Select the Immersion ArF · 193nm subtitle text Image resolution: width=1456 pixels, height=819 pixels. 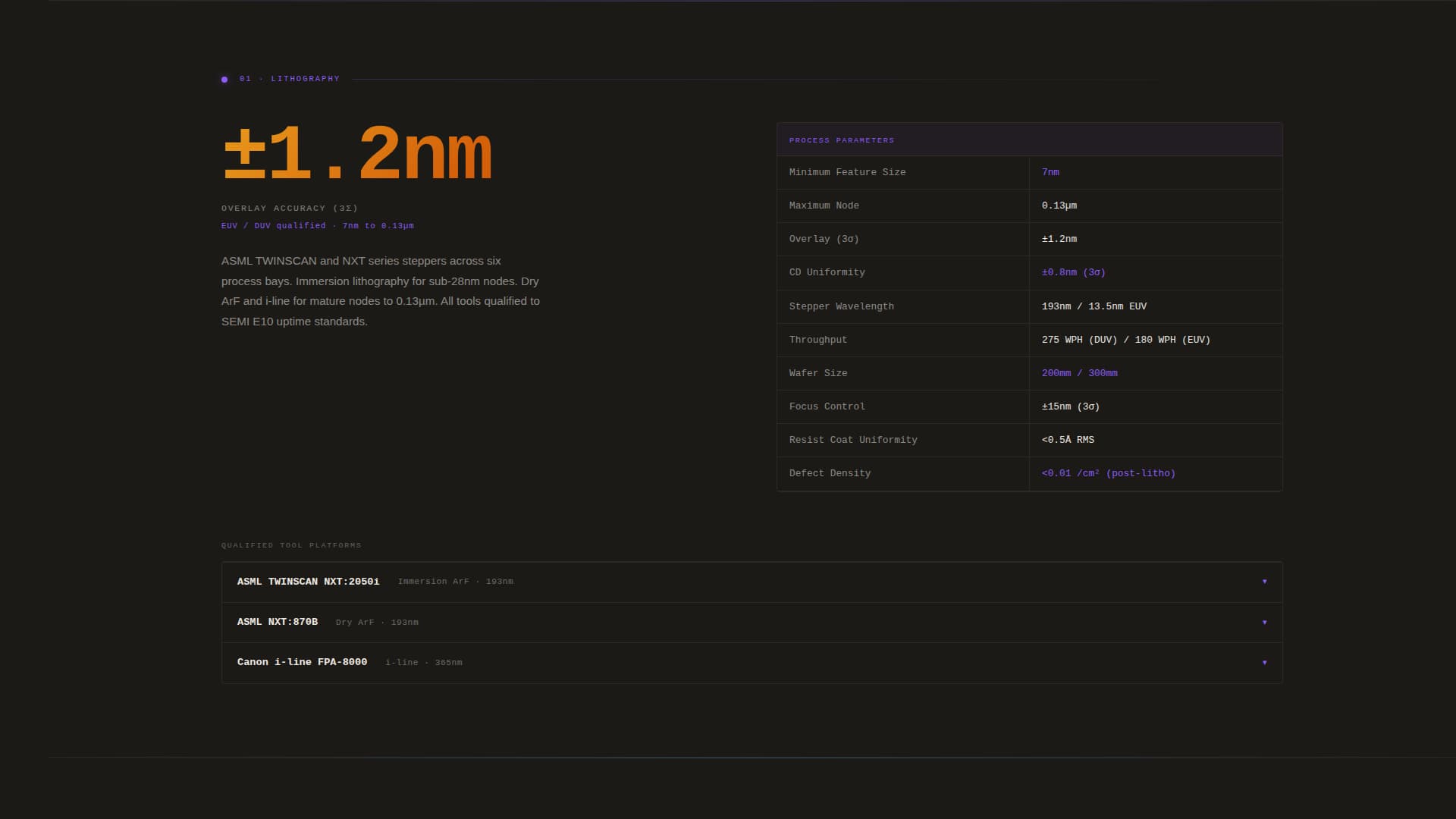click(x=456, y=582)
